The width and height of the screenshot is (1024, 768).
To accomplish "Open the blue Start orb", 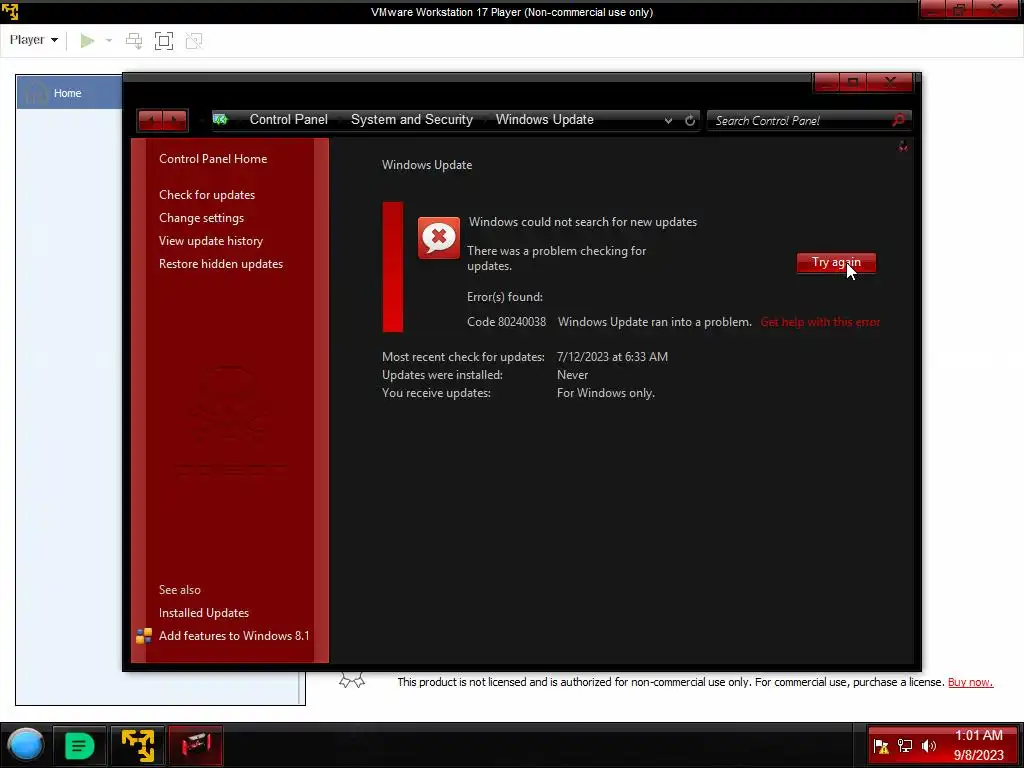I will (x=26, y=745).
